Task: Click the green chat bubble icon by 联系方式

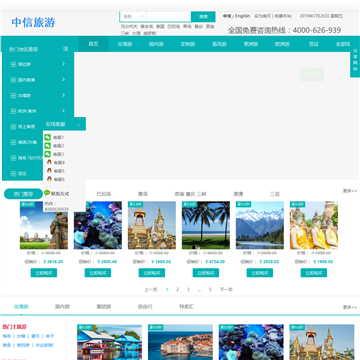Action: 47,193
